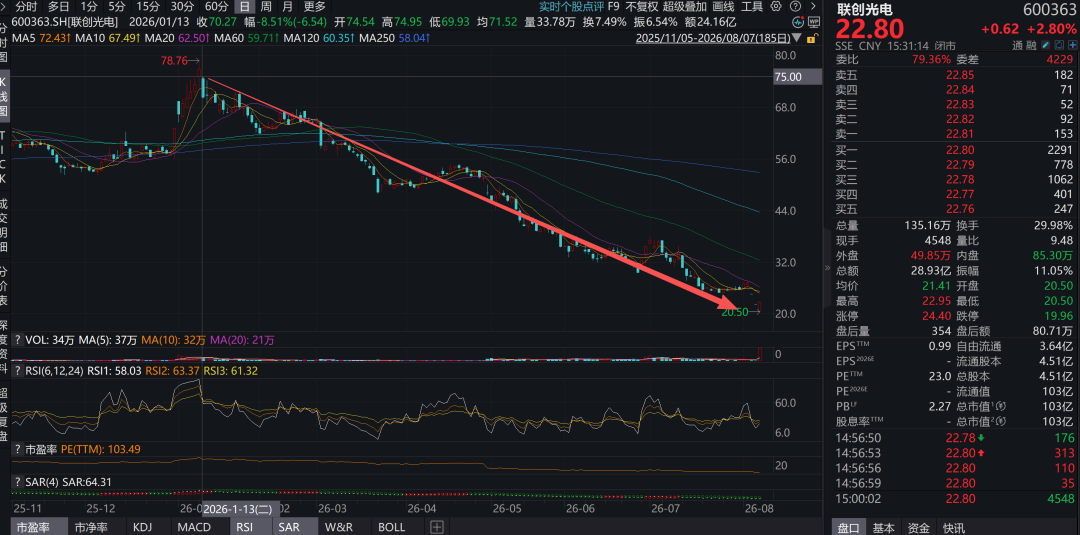The height and width of the screenshot is (535, 1080).
Task: Click the F9 button
Action: 614,6
